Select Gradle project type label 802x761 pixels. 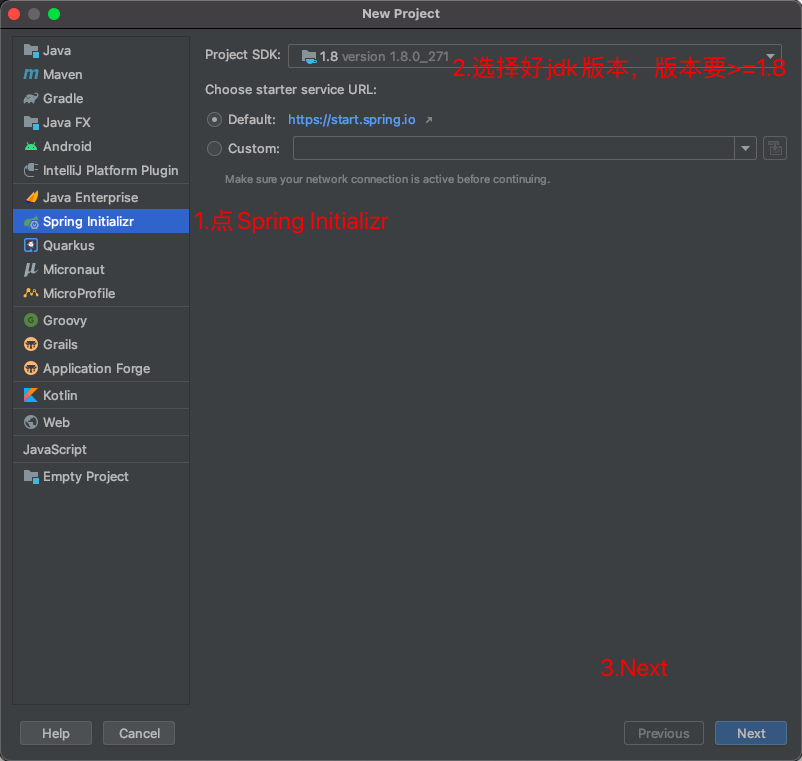(x=63, y=98)
